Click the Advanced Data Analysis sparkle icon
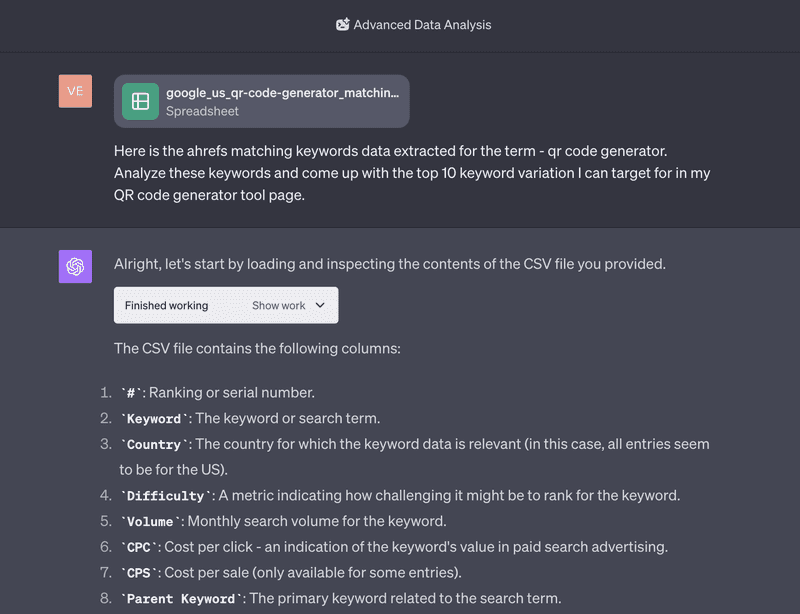The width and height of the screenshot is (800, 614). click(x=342, y=24)
